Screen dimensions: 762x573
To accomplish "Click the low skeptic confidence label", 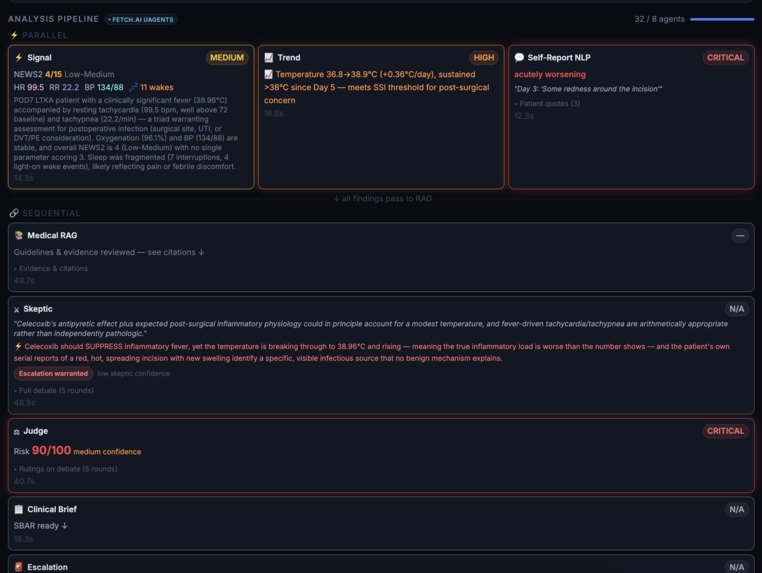I will (134, 373).
